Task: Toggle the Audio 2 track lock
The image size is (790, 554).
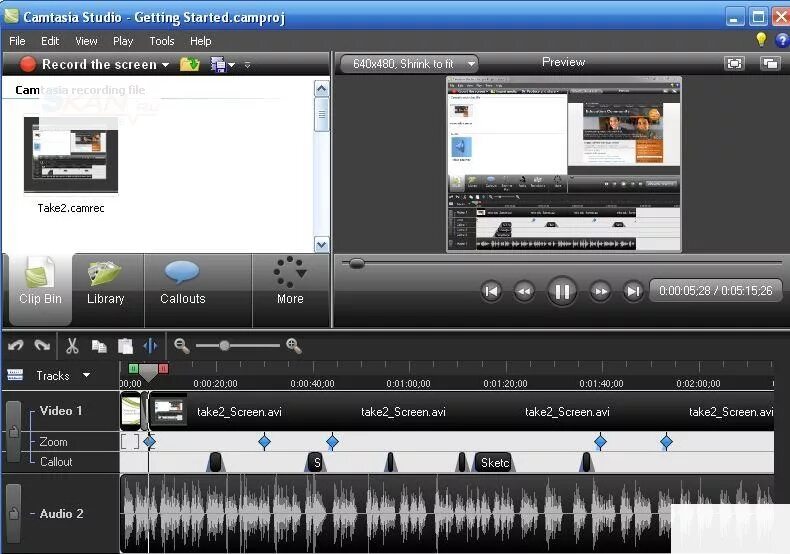Action: click(x=14, y=513)
